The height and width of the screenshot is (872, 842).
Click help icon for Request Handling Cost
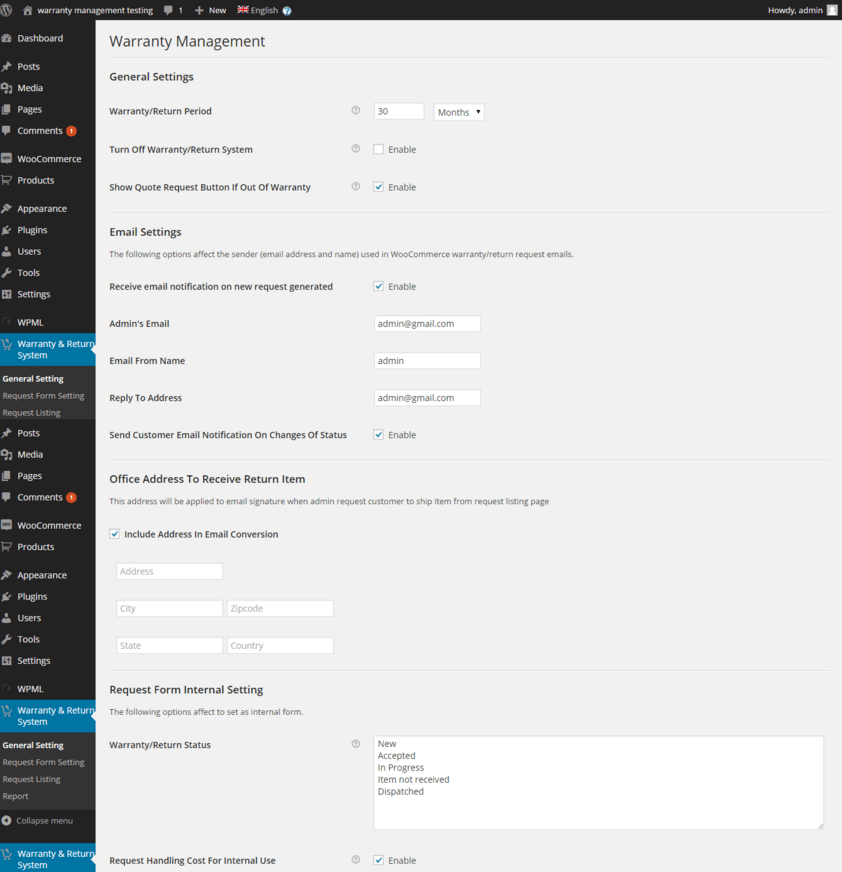(x=356, y=860)
